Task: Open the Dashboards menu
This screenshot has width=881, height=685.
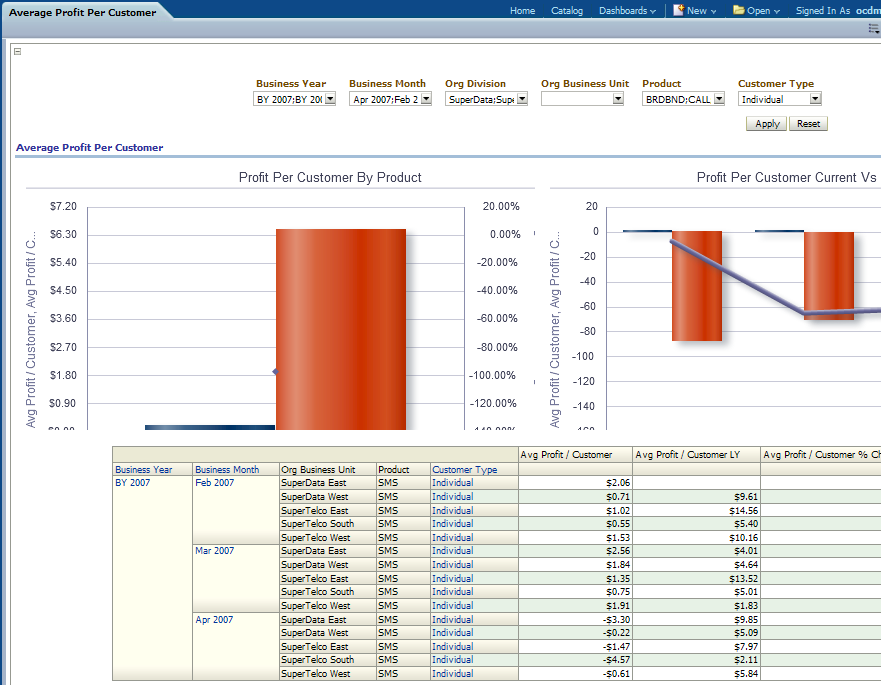Action: (x=627, y=11)
